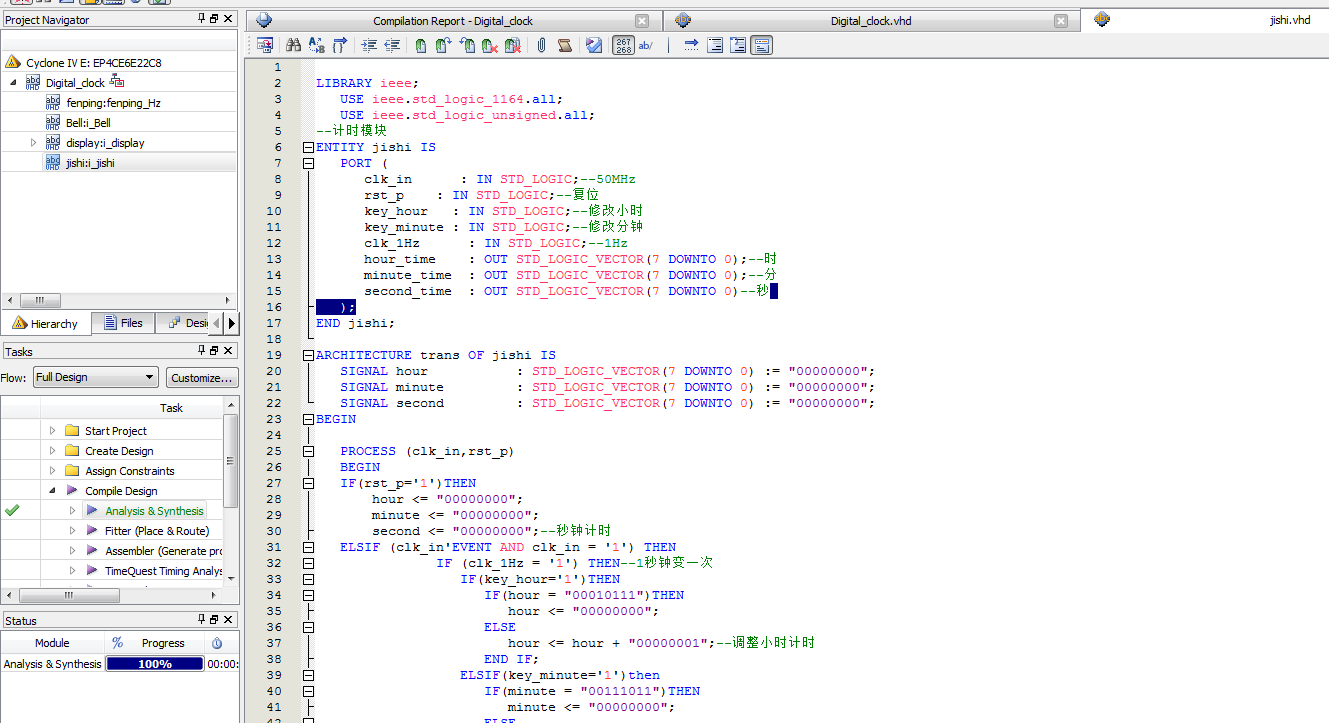
Task: Click the Toggle Bookmark green flag icon
Action: coord(421,45)
